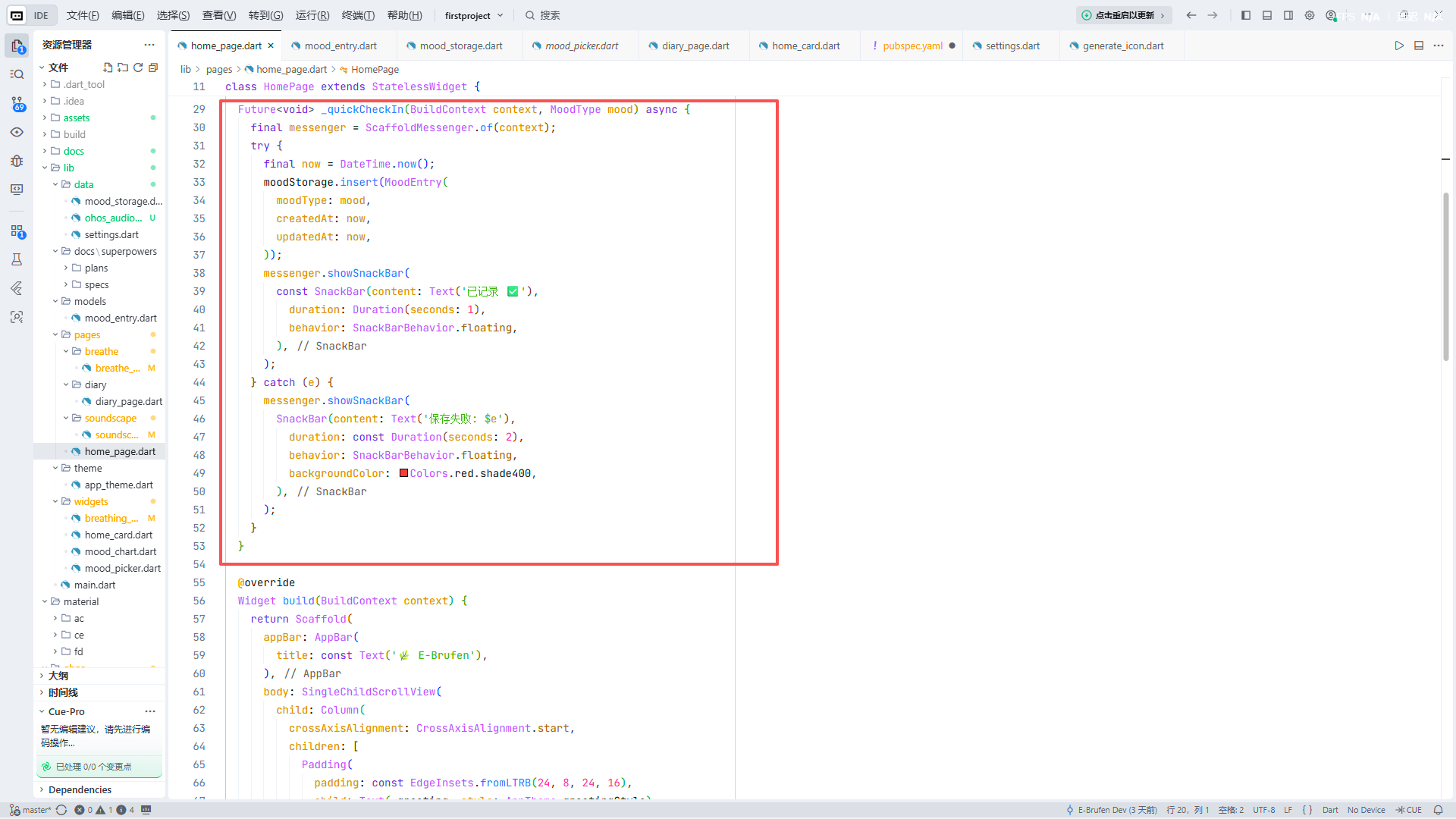Open main.dart in file tree
This screenshot has height=819, width=1456.
pos(99,585)
